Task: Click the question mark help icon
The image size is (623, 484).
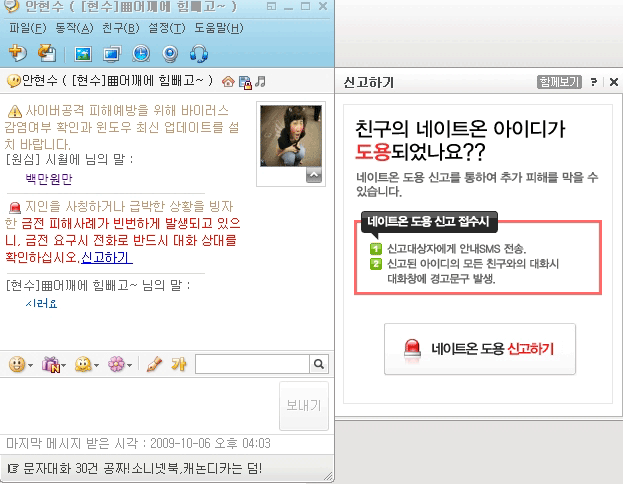Action: (x=594, y=82)
